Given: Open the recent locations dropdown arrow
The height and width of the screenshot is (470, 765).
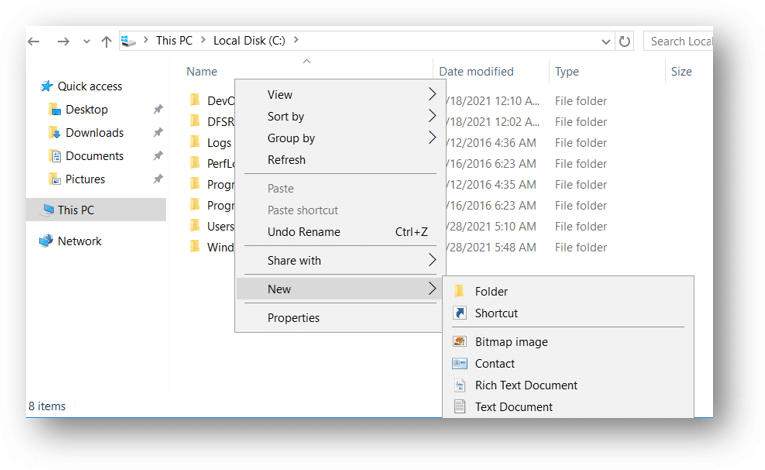Looking at the screenshot, I should pos(86,41).
